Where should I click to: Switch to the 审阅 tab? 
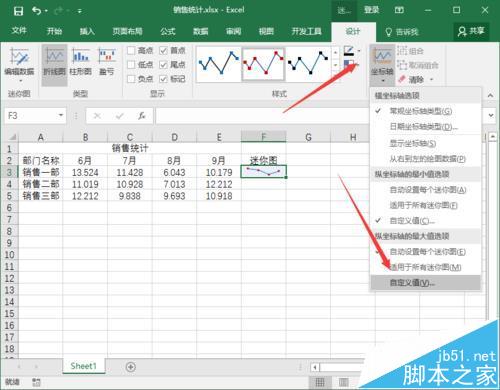(233, 31)
